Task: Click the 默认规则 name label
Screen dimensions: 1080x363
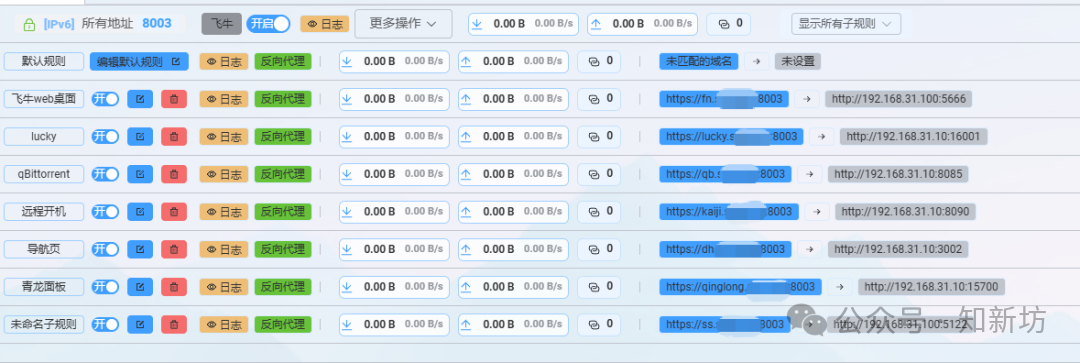Action: point(44,61)
